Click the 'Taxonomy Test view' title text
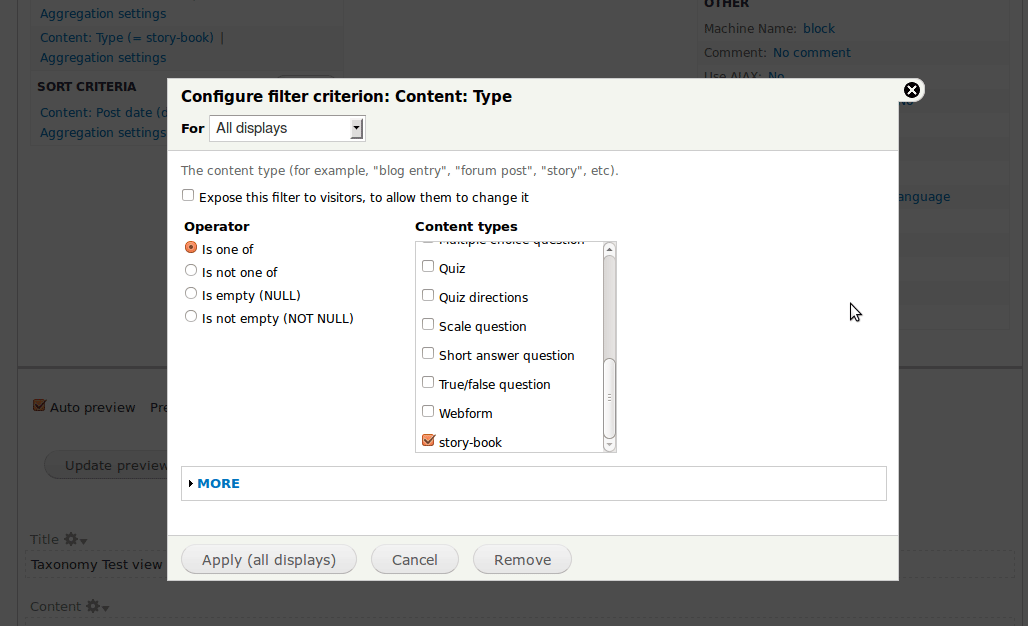 96,564
